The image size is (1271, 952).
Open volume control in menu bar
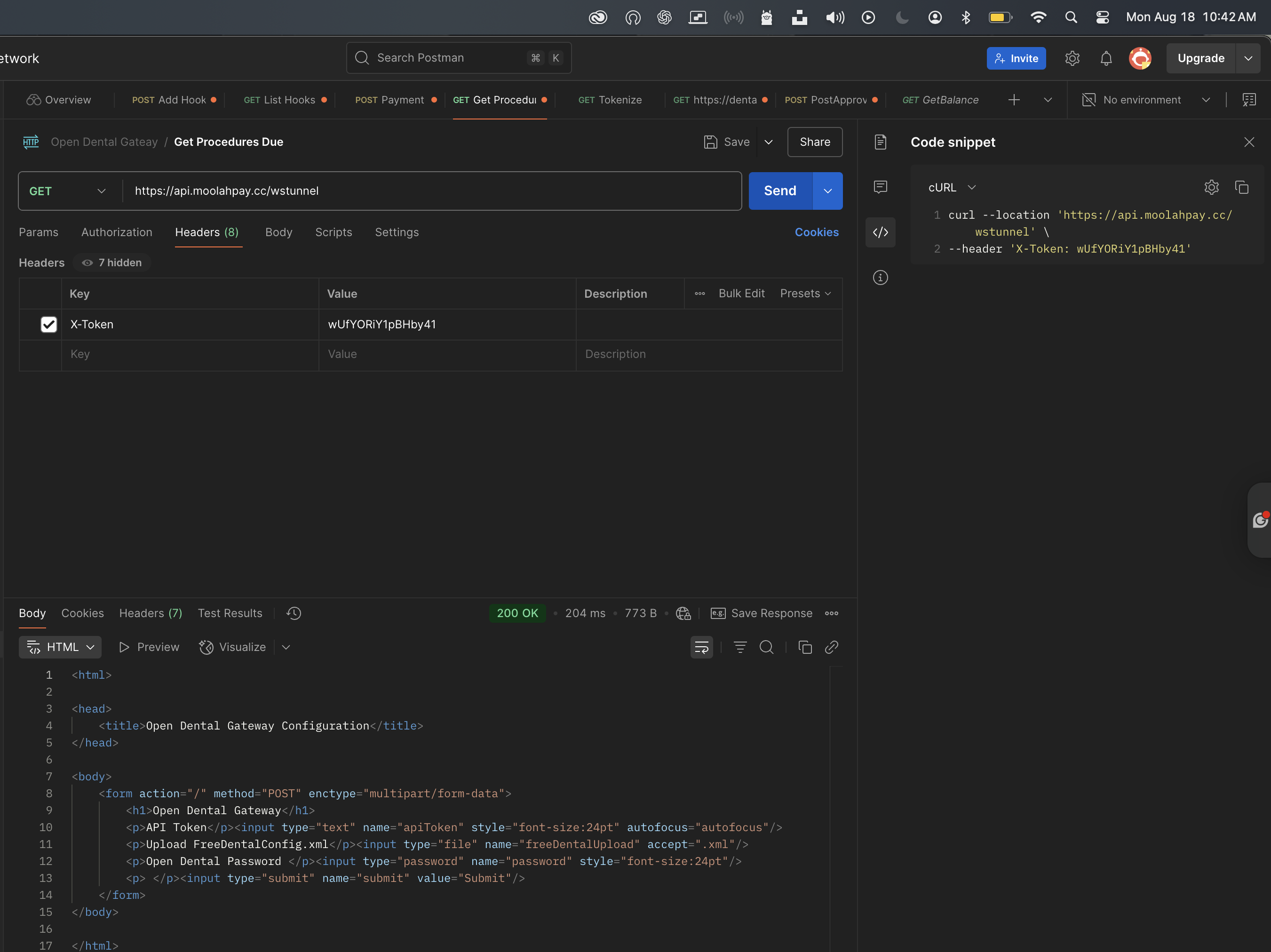pos(835,17)
